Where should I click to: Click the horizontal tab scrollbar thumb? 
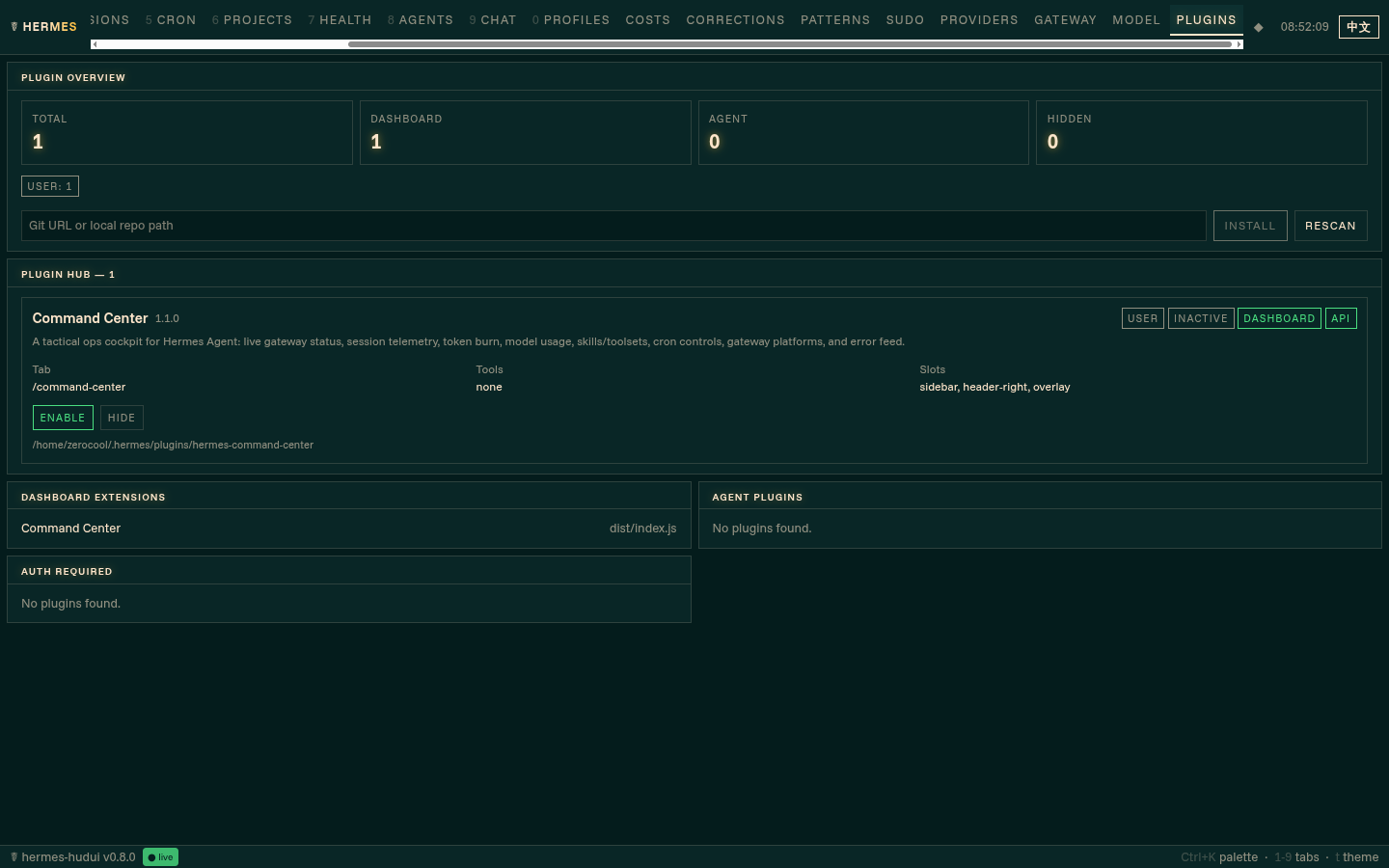(x=790, y=44)
